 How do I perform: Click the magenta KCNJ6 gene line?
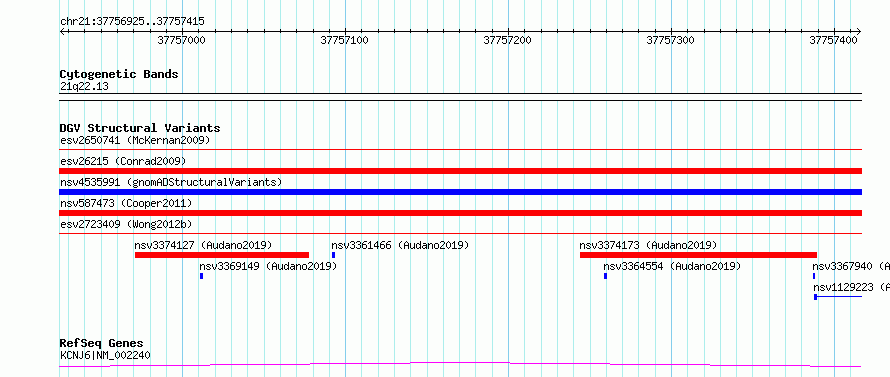(x=460, y=364)
